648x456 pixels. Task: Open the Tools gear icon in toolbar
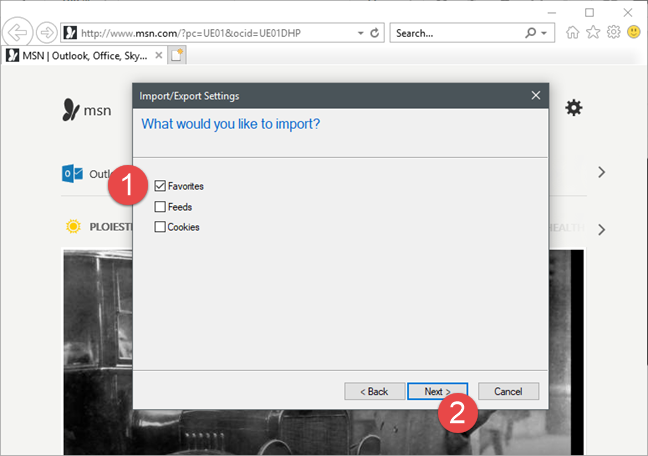(x=613, y=32)
